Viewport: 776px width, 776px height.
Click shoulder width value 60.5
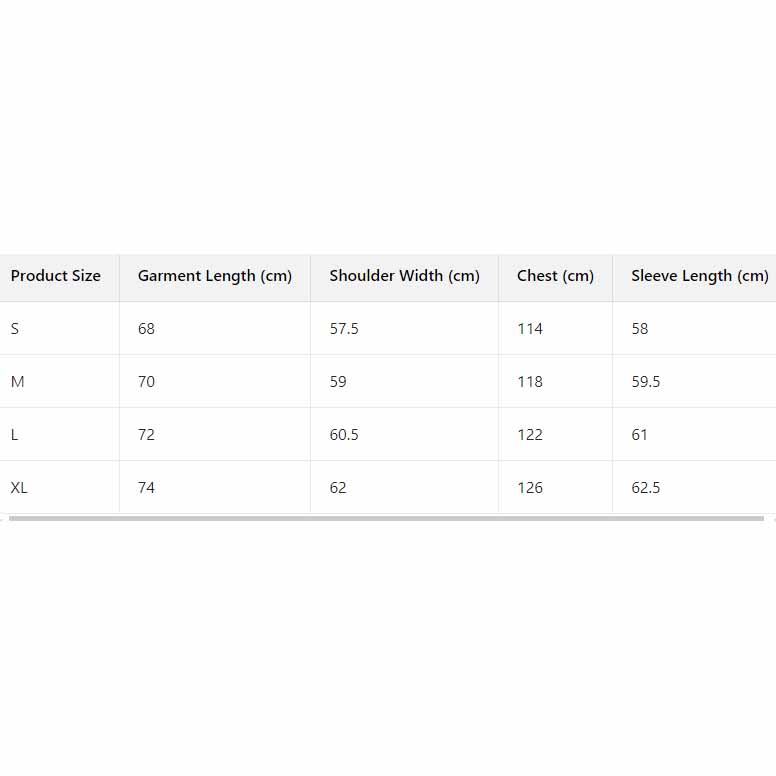click(x=344, y=435)
